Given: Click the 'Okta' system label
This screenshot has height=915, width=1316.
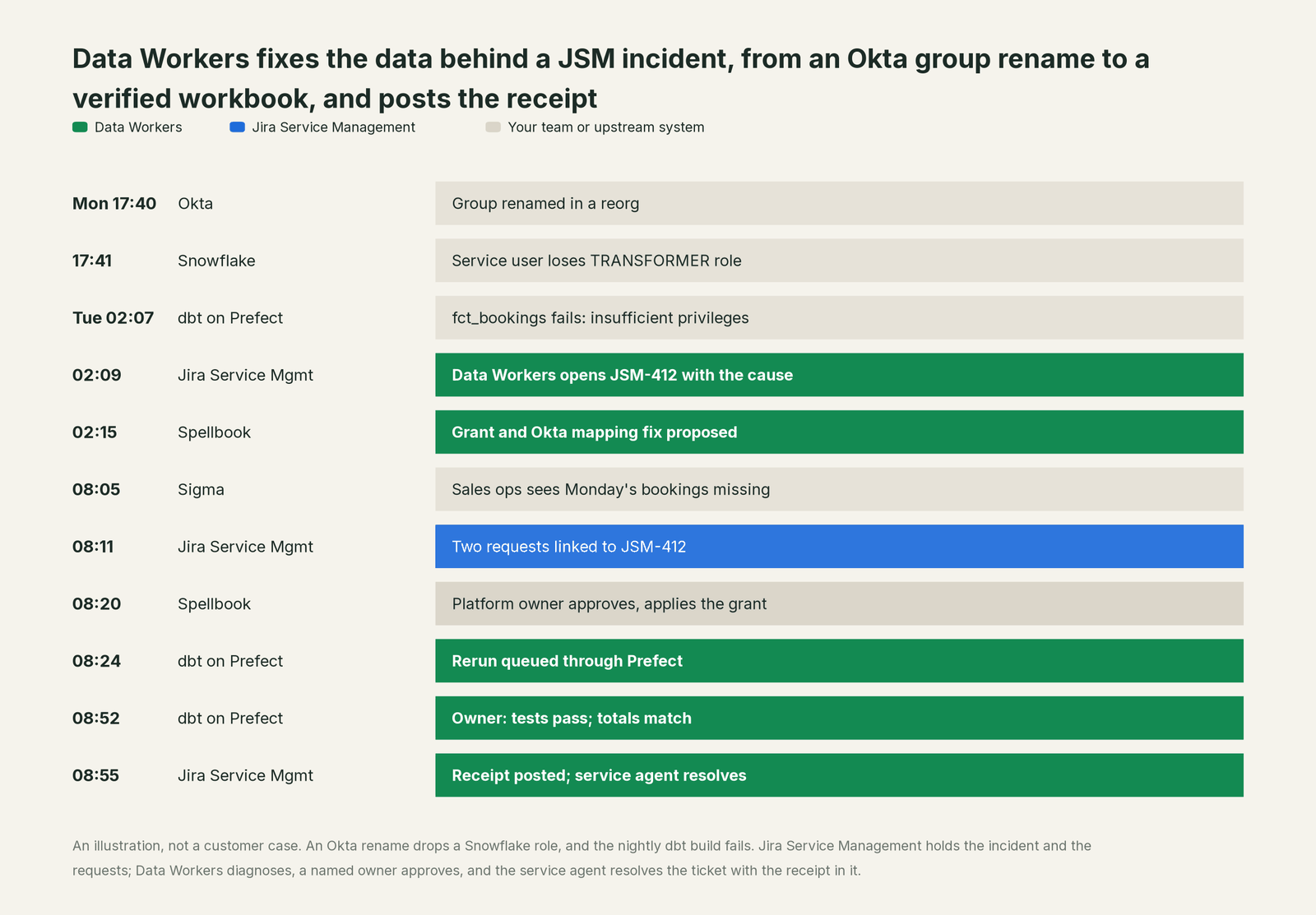Looking at the screenshot, I should (196, 203).
